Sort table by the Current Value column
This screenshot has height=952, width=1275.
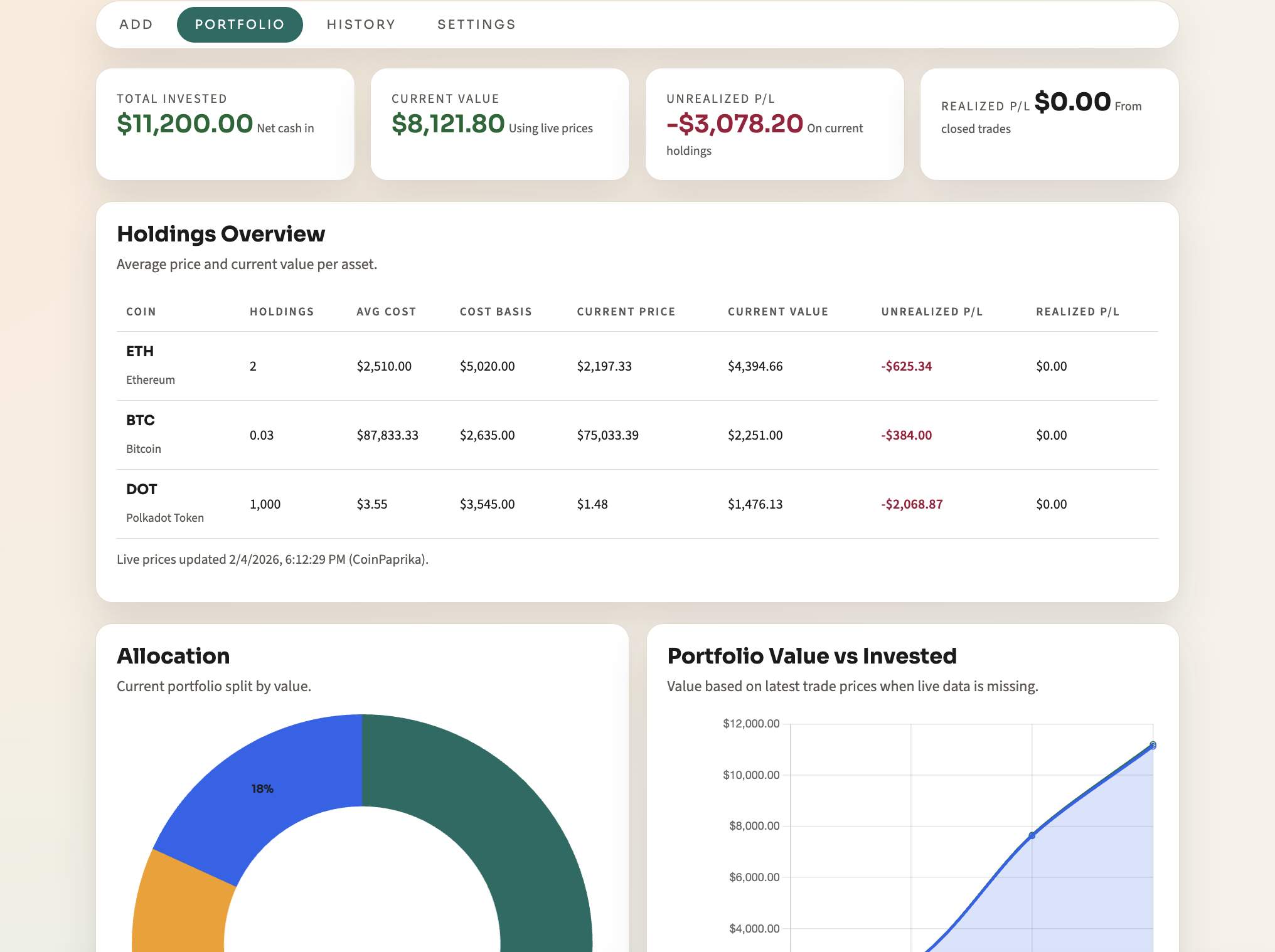(778, 311)
